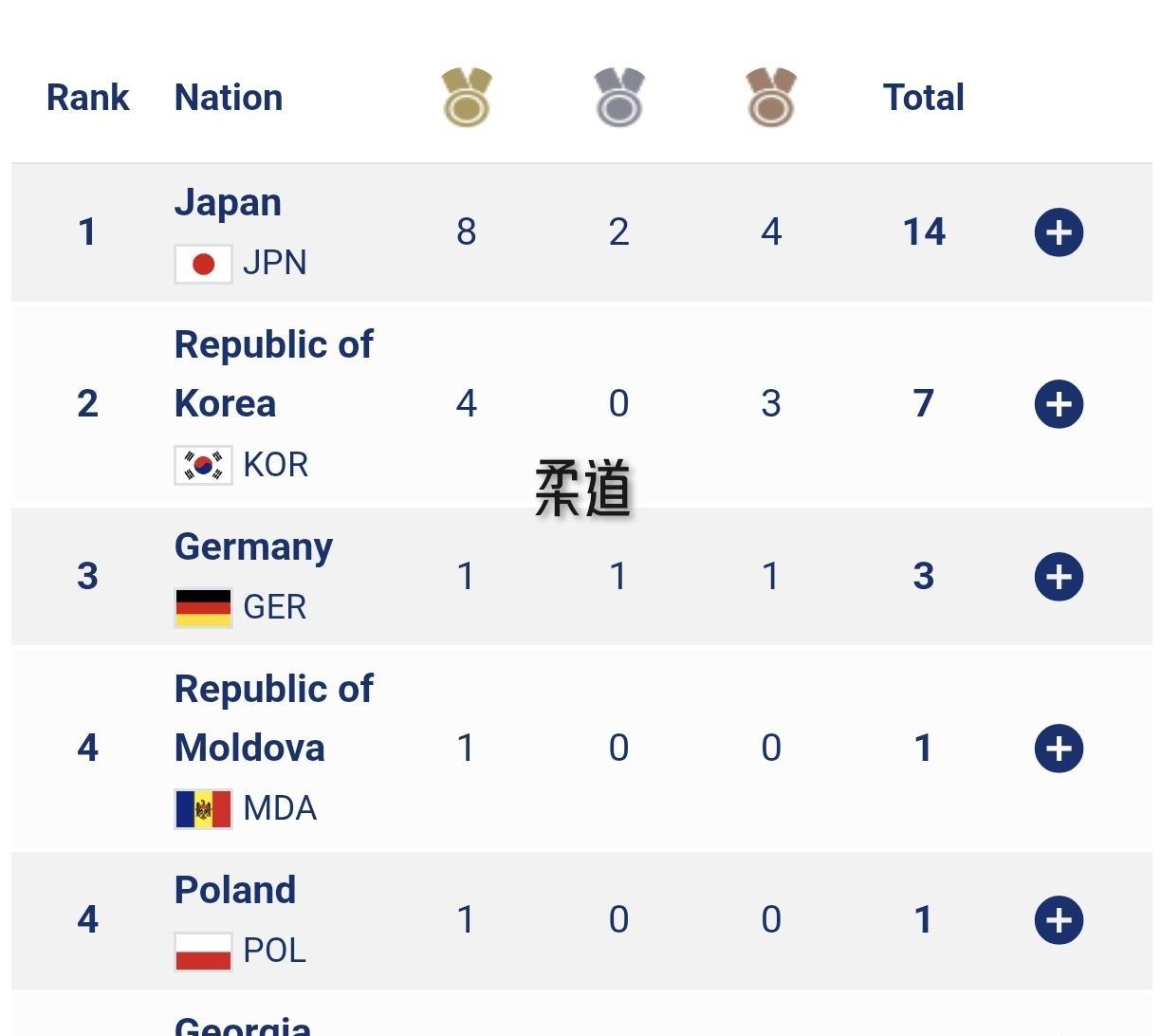
Task: Open the Japan nation link
Action: [x=228, y=203]
